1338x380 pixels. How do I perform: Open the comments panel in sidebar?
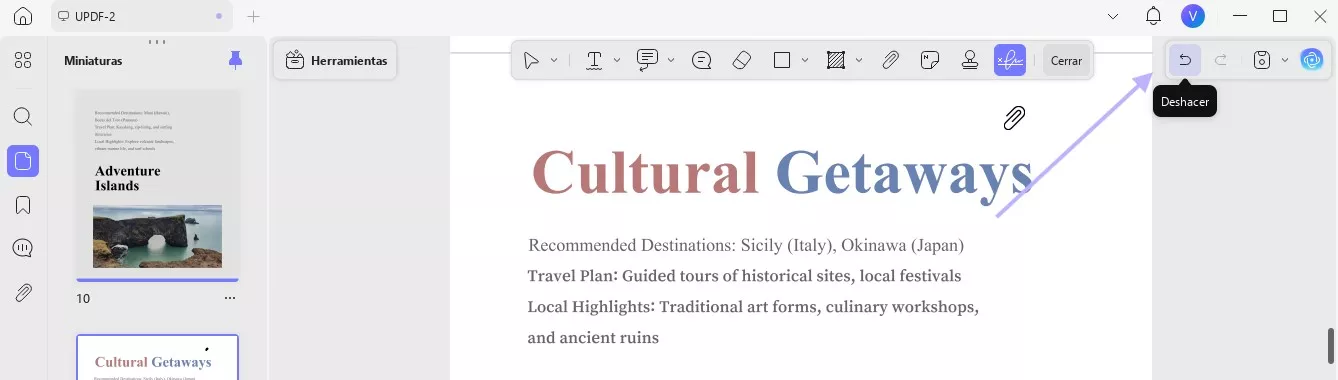(23, 249)
